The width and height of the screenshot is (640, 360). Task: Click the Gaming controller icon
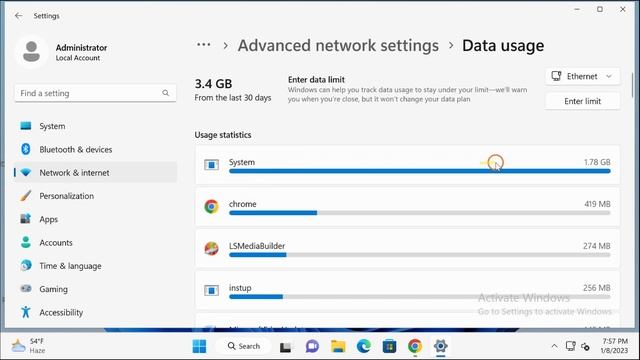coord(26,289)
